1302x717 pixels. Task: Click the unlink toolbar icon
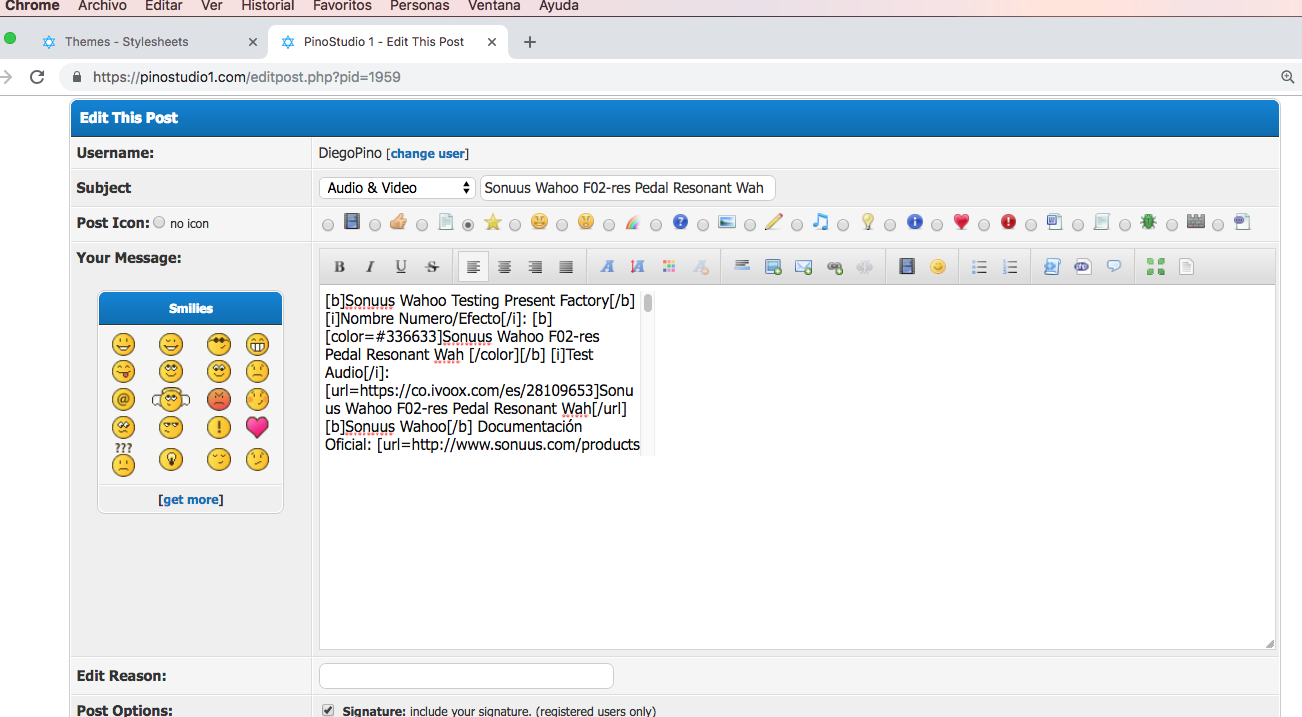pyautogui.click(x=865, y=267)
